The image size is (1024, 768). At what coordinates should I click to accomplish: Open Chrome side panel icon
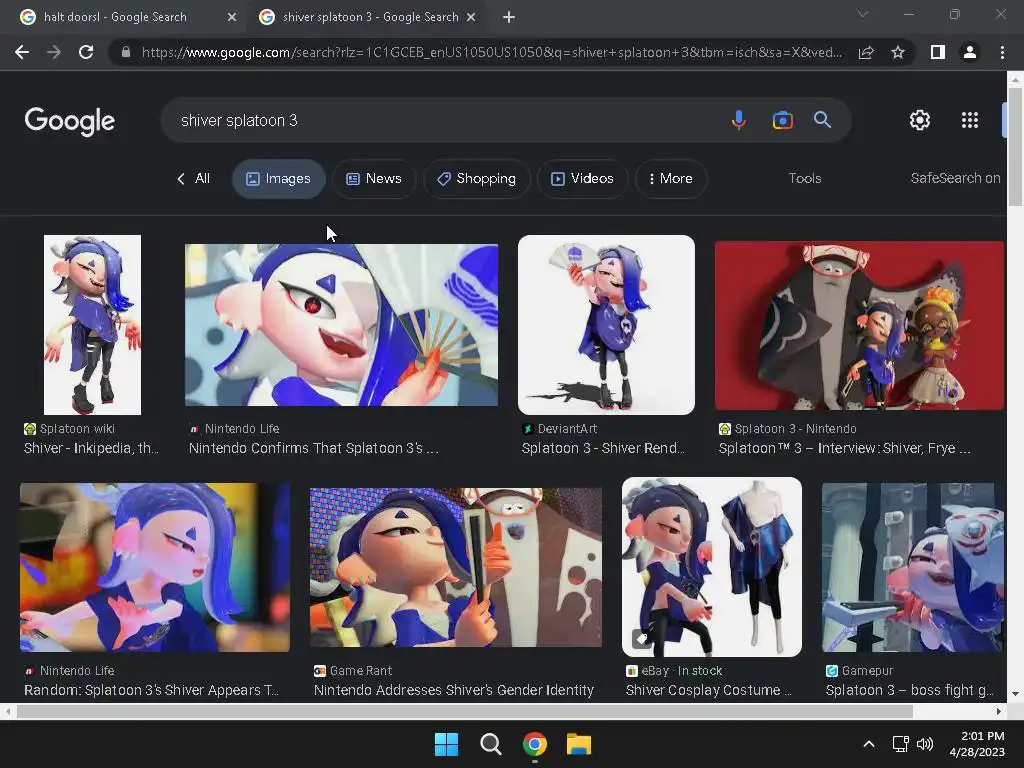(x=938, y=52)
